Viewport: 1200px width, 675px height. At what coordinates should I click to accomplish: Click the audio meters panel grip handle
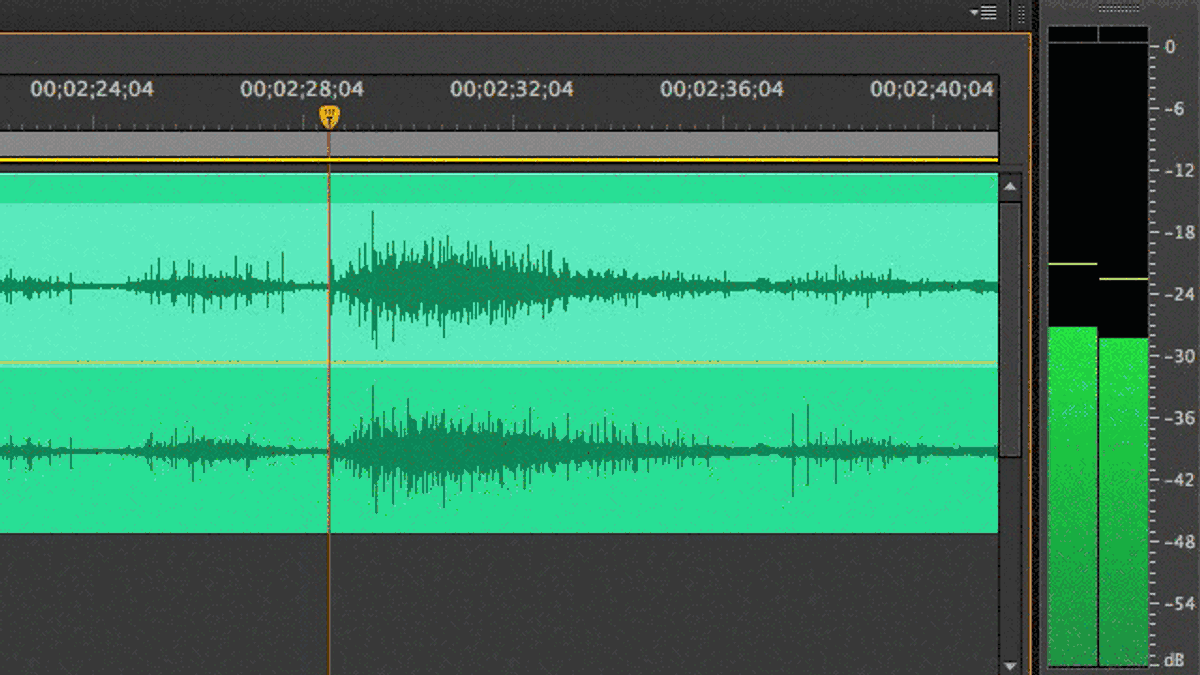[1118, 9]
